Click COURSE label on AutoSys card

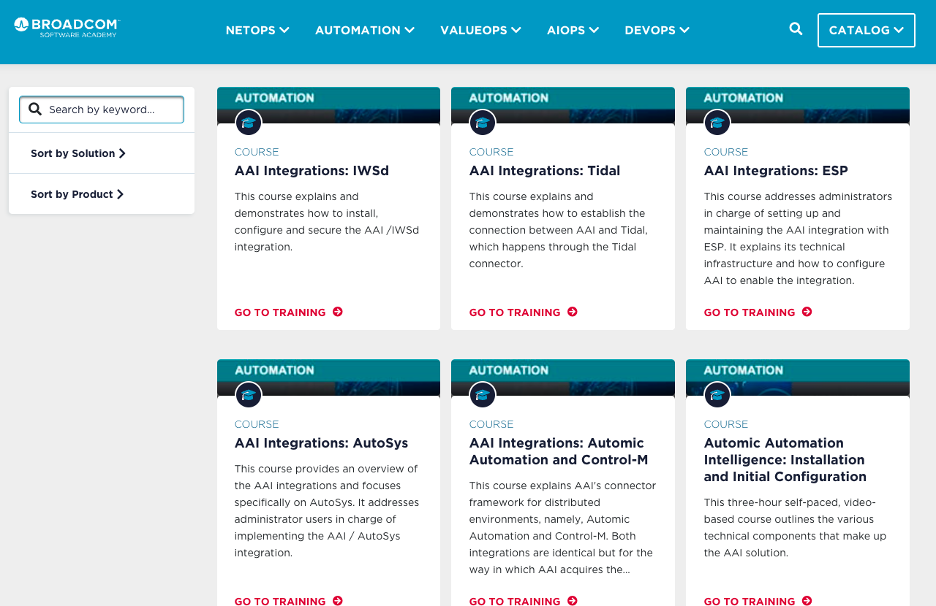click(x=257, y=424)
